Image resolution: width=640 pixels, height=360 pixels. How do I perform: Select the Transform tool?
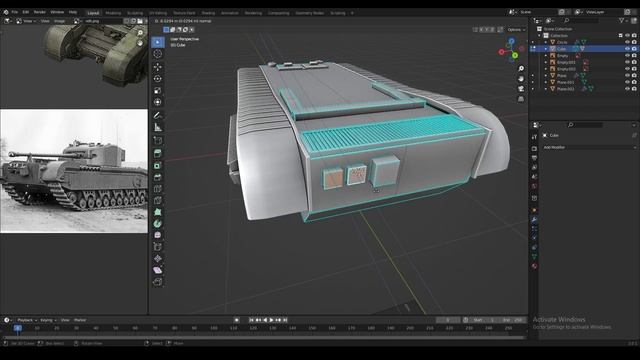pyautogui.click(x=158, y=102)
